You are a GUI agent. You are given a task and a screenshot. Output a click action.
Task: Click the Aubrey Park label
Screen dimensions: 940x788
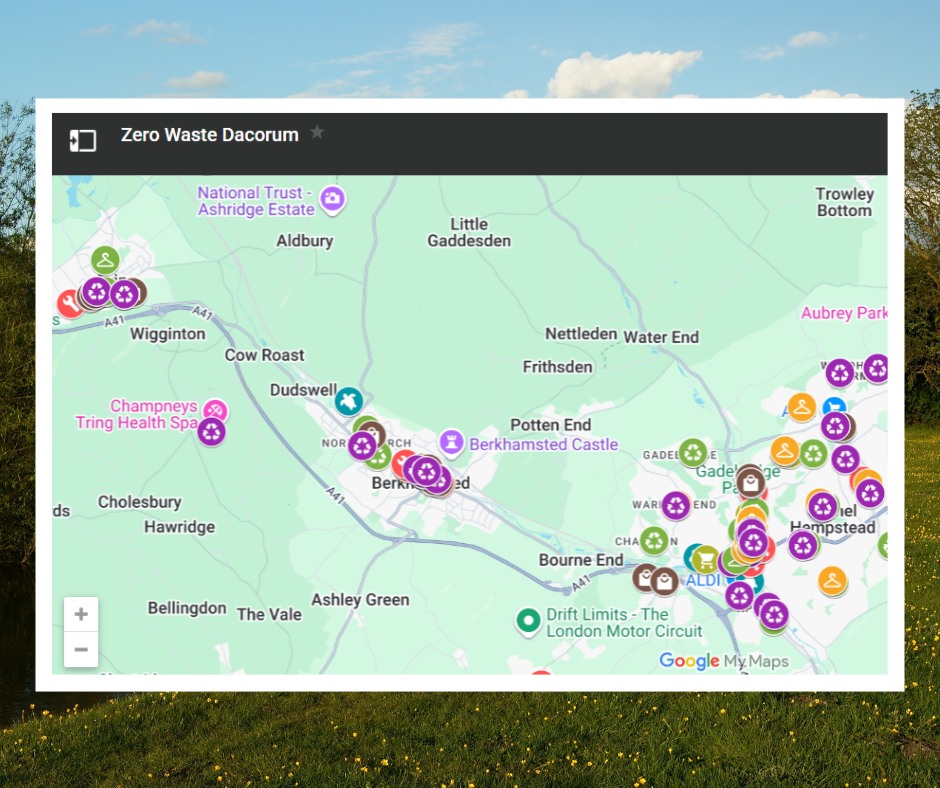tap(844, 313)
